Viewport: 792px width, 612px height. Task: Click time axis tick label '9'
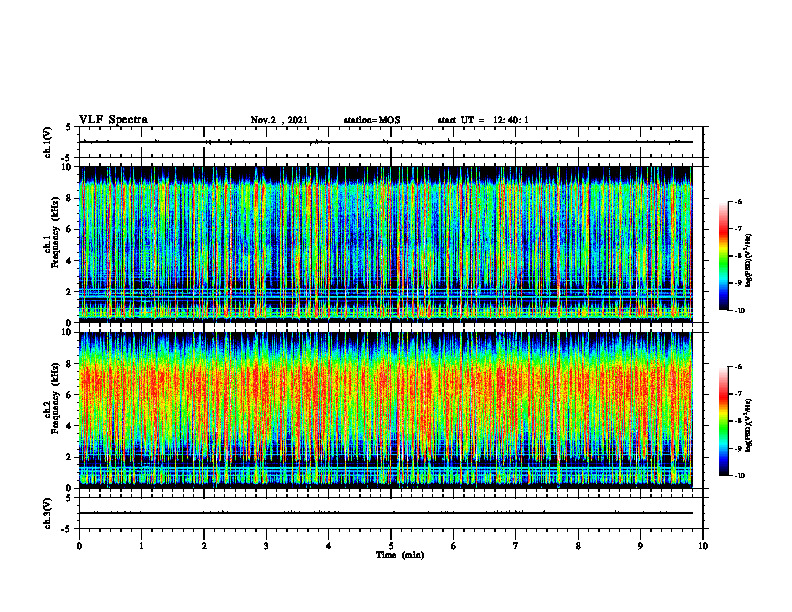(x=640, y=546)
